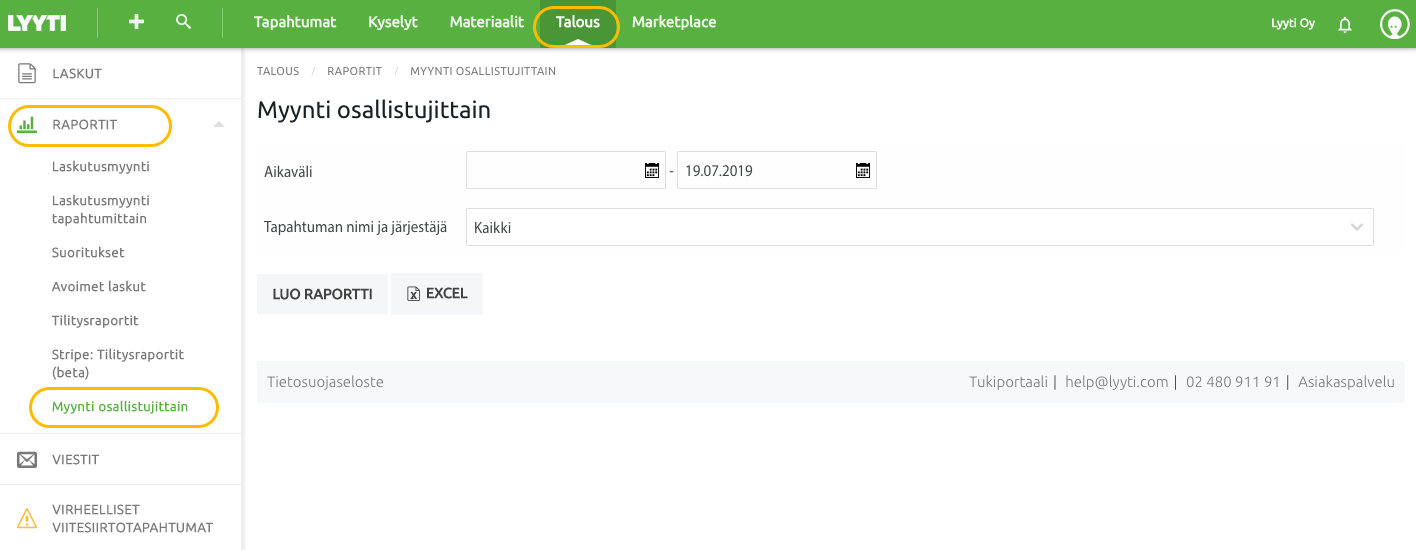Open the Tietosuojaseloste link

[326, 382]
